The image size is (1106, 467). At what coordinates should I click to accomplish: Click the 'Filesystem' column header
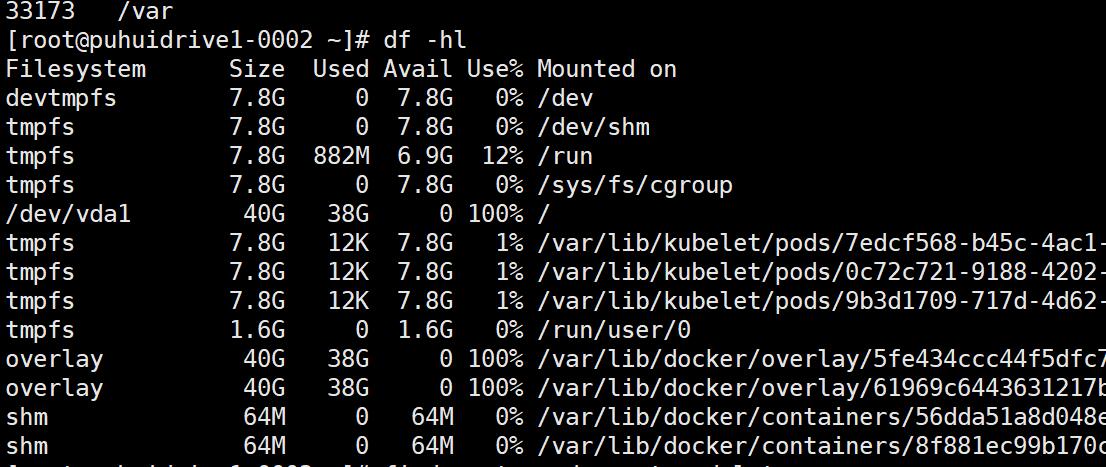pyautogui.click(x=76, y=68)
